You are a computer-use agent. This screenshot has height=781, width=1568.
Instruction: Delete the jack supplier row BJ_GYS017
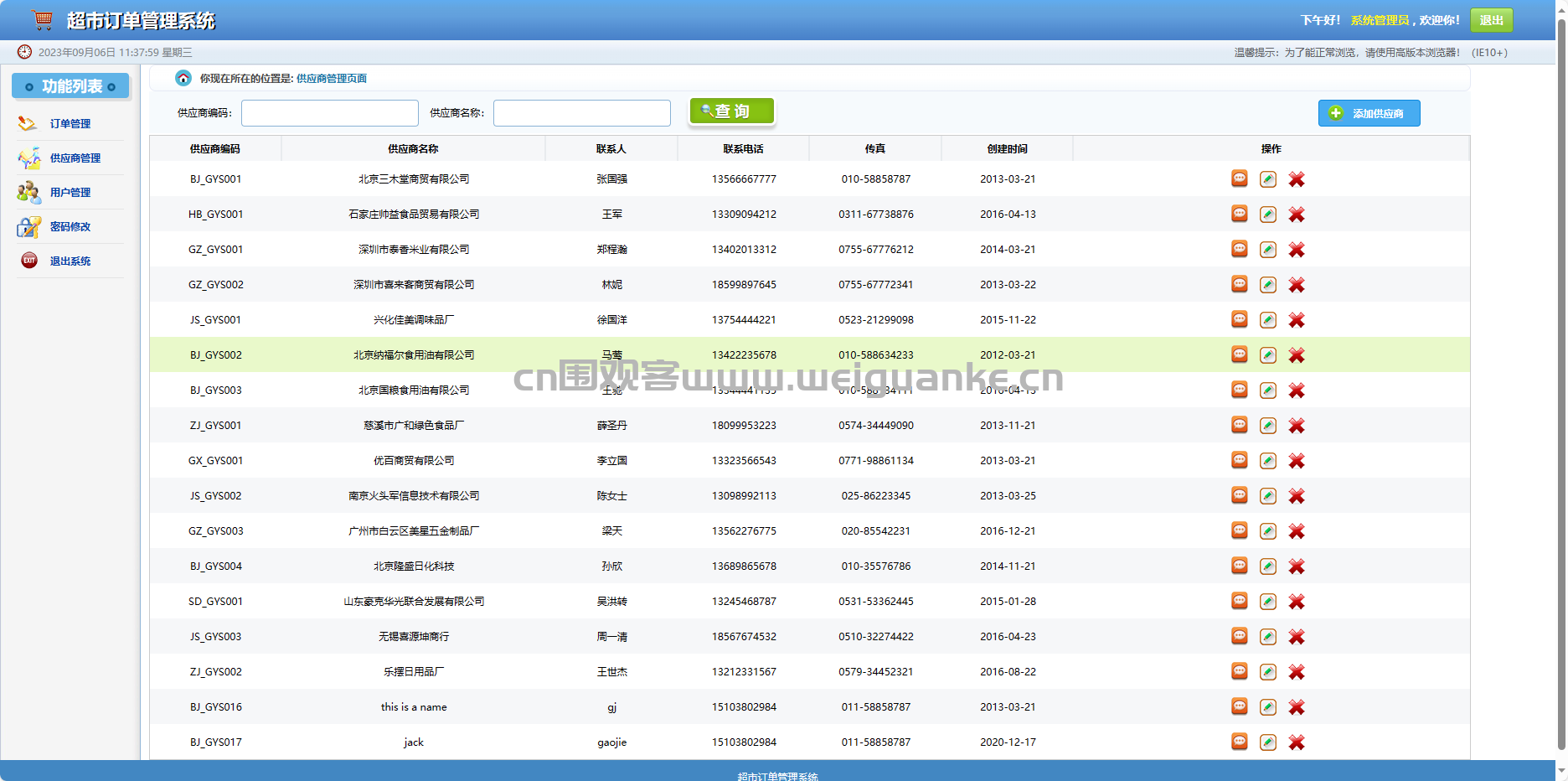pos(1297,742)
